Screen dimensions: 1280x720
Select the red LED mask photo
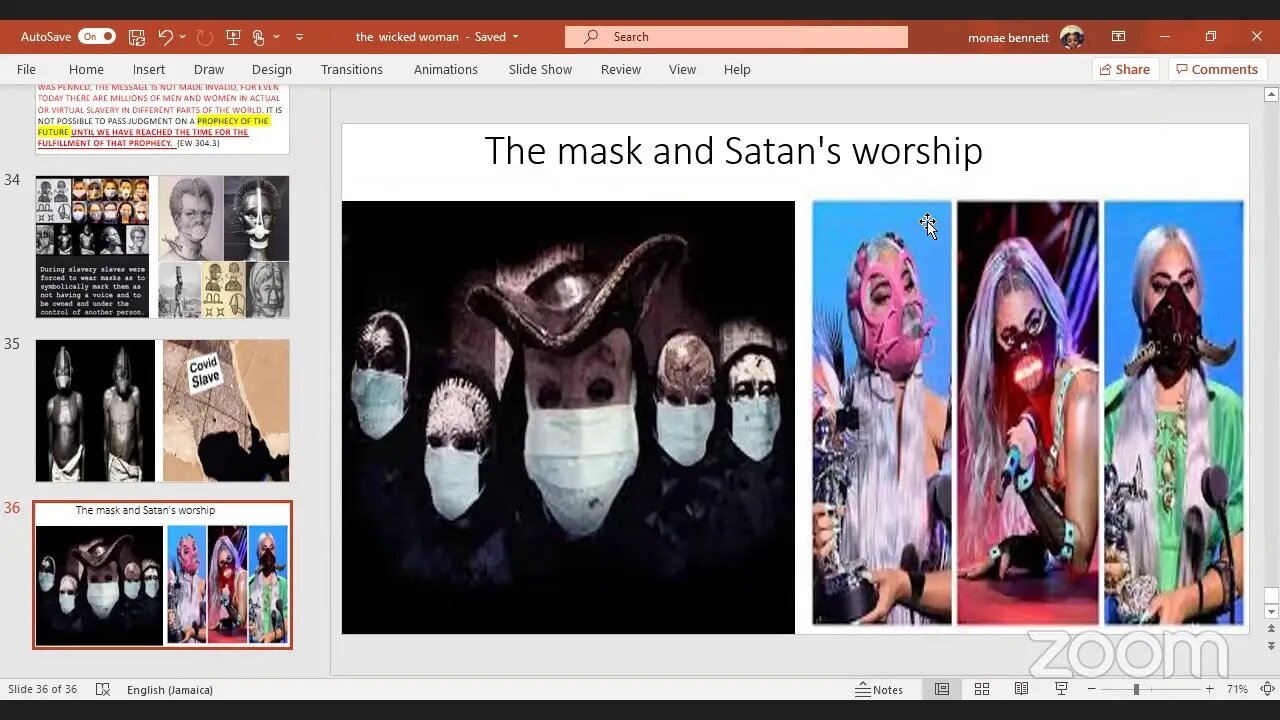pos(1028,413)
